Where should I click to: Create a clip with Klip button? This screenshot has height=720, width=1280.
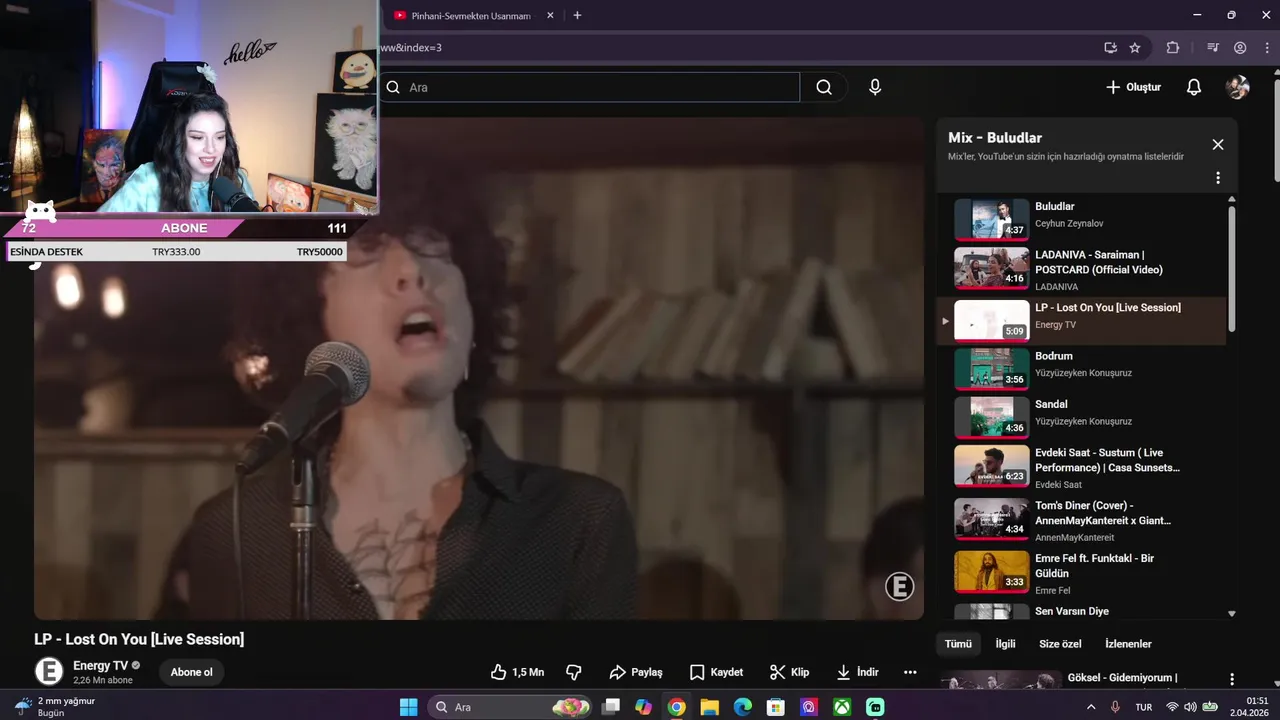point(790,672)
